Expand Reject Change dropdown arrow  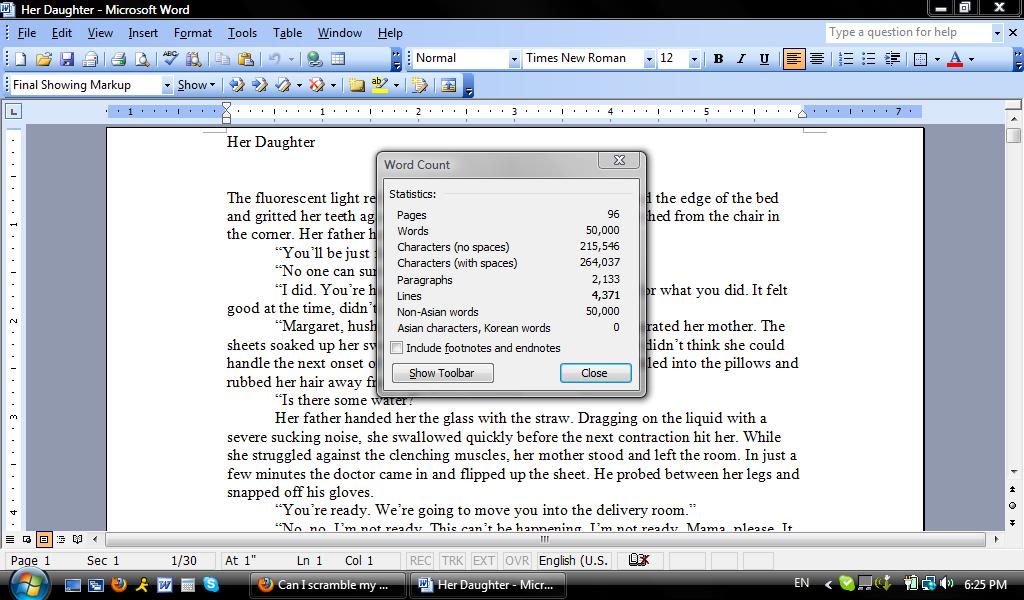tap(333, 85)
